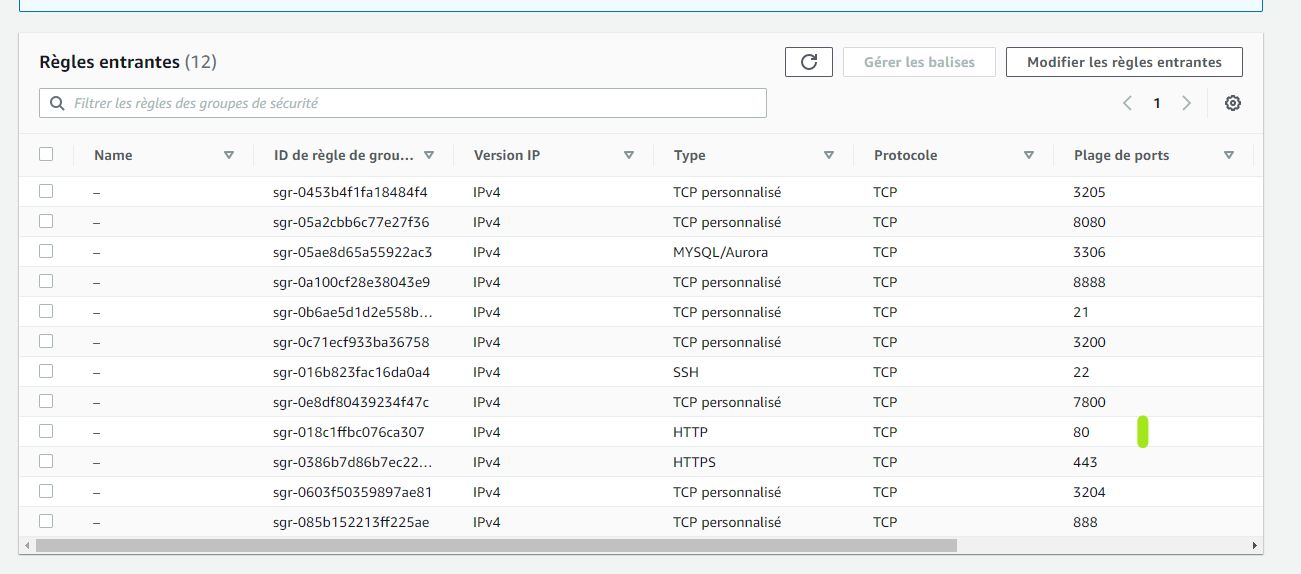The width and height of the screenshot is (1301, 574).
Task: Expand Version IP column sort arrow
Action: click(x=629, y=155)
